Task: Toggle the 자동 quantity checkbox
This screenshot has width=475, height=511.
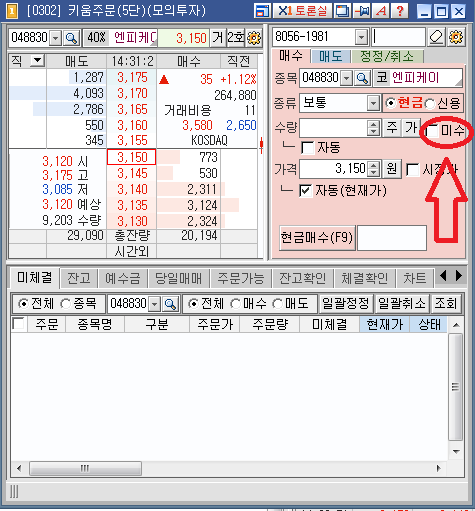Action: point(307,148)
